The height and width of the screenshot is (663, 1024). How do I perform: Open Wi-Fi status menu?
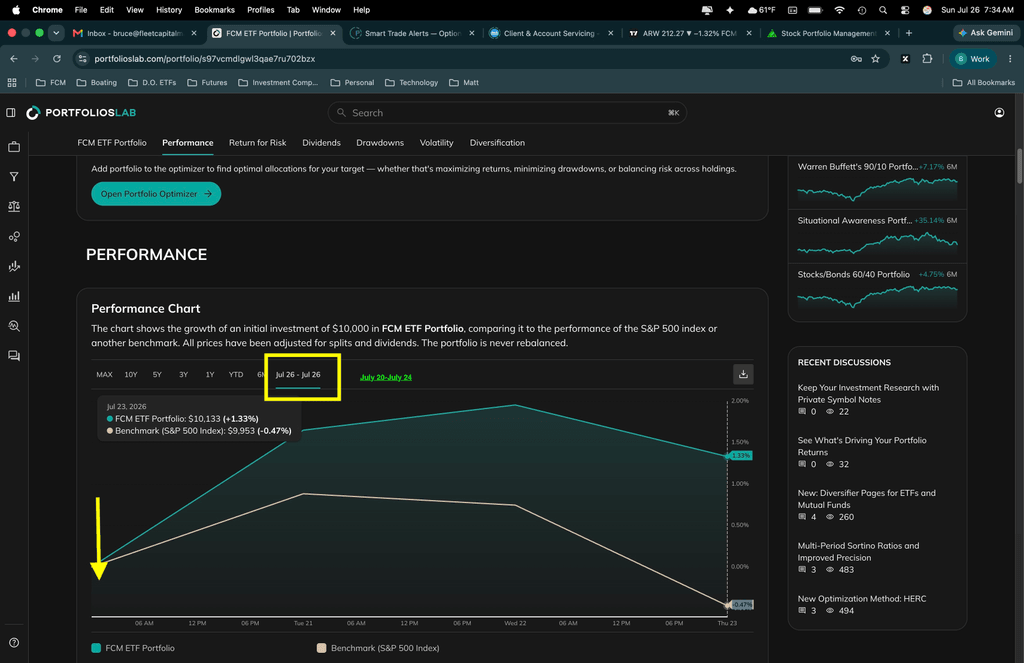click(x=840, y=10)
